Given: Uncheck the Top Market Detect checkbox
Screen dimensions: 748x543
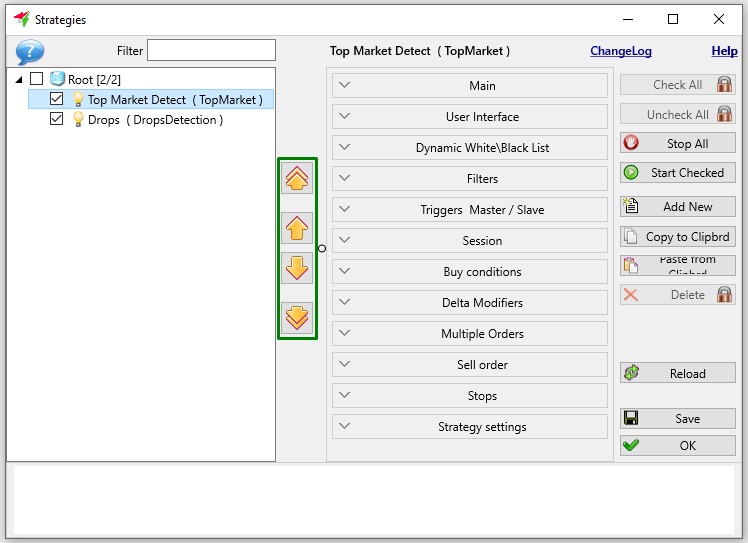Looking at the screenshot, I should click(56, 99).
